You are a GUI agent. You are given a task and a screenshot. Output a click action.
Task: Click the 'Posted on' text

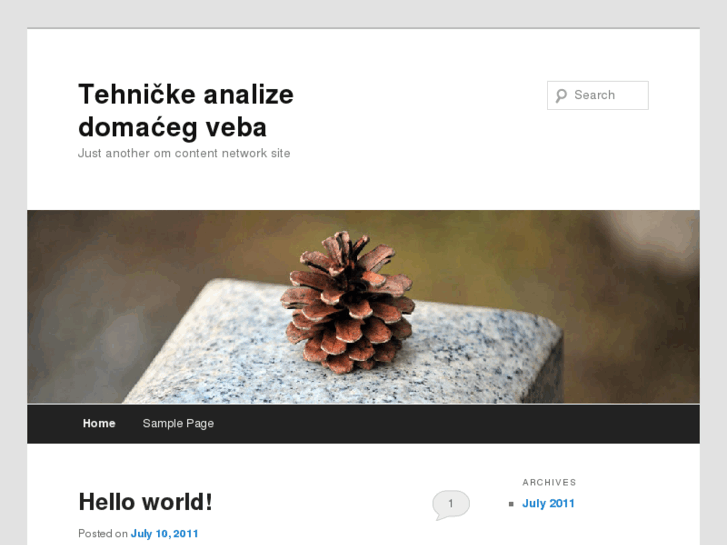[102, 533]
